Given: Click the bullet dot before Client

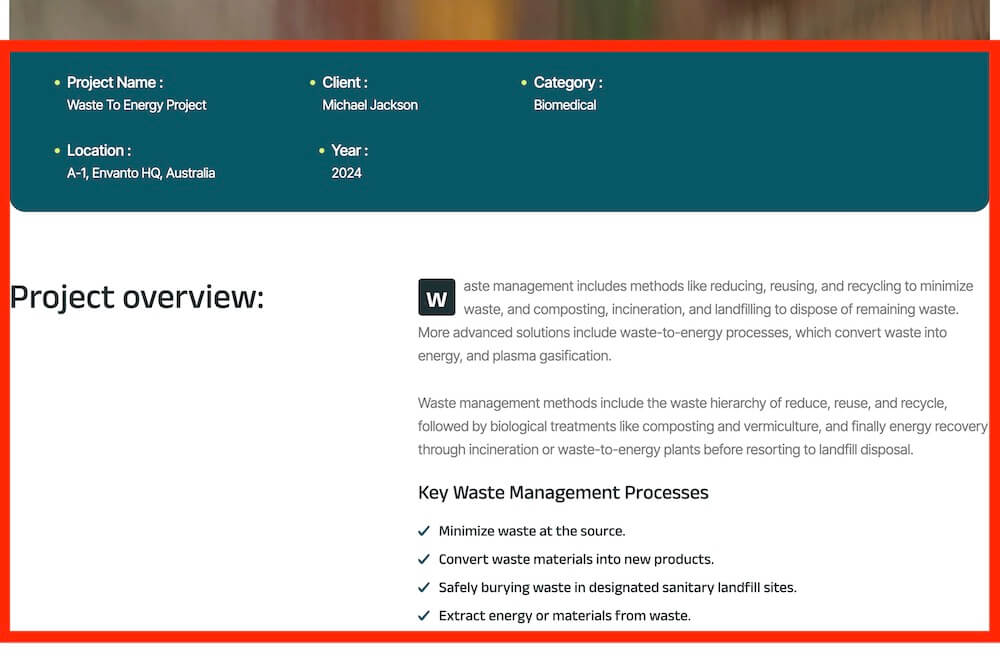Looking at the screenshot, I should coord(312,82).
